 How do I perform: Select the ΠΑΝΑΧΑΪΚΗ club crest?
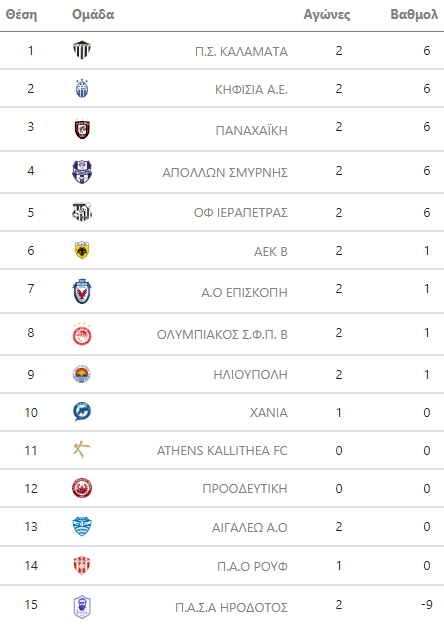pos(82,129)
